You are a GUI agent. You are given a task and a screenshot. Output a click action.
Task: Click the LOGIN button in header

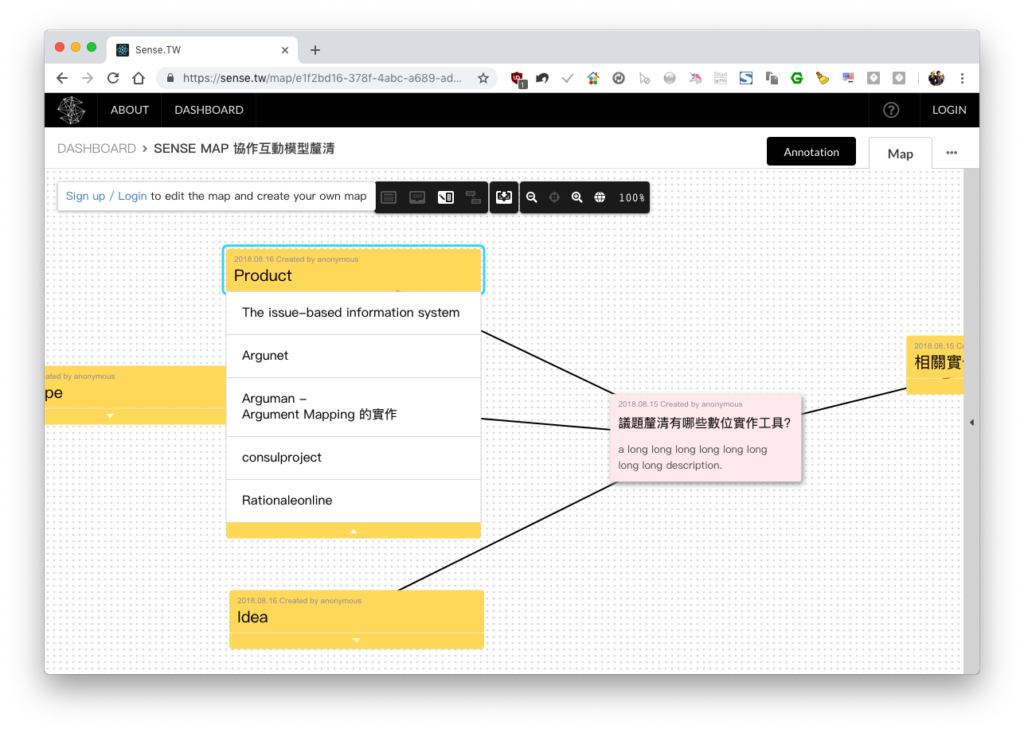[949, 110]
